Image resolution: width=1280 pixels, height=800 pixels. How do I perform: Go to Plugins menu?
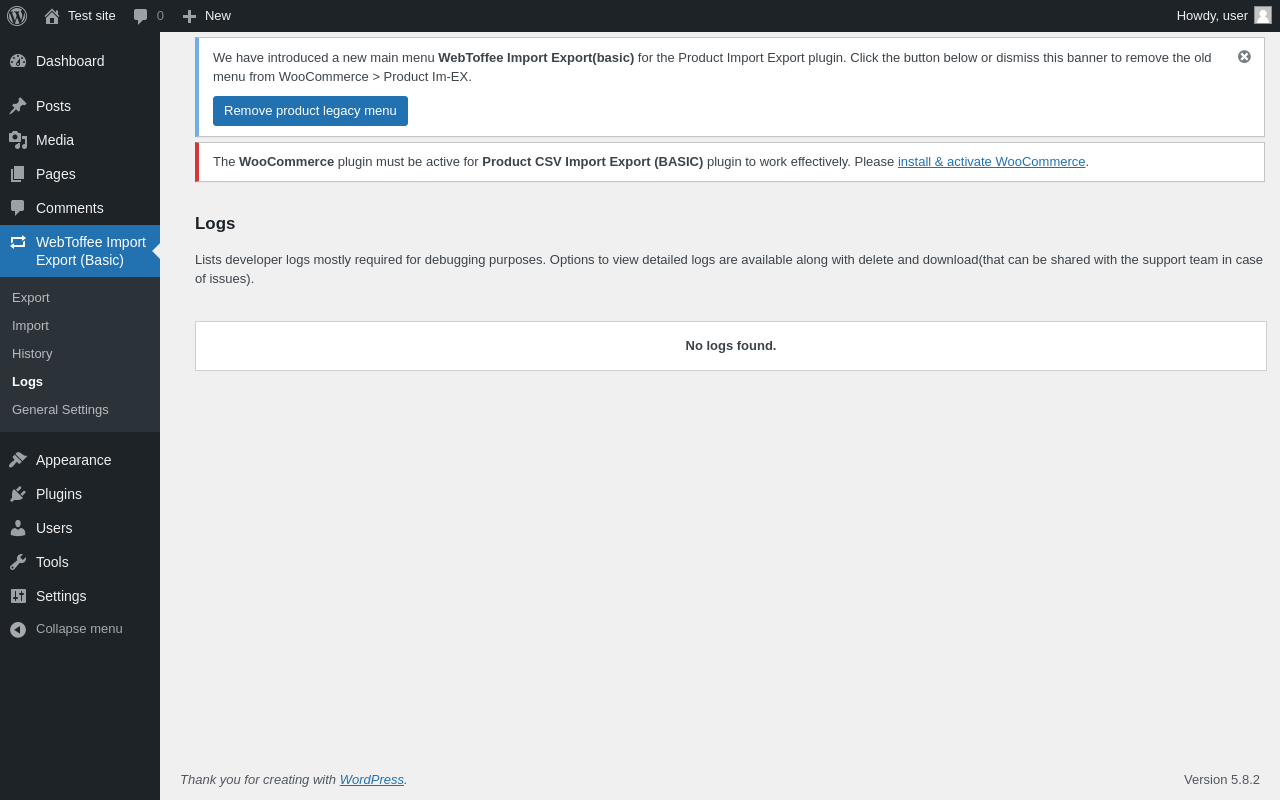tap(80, 494)
